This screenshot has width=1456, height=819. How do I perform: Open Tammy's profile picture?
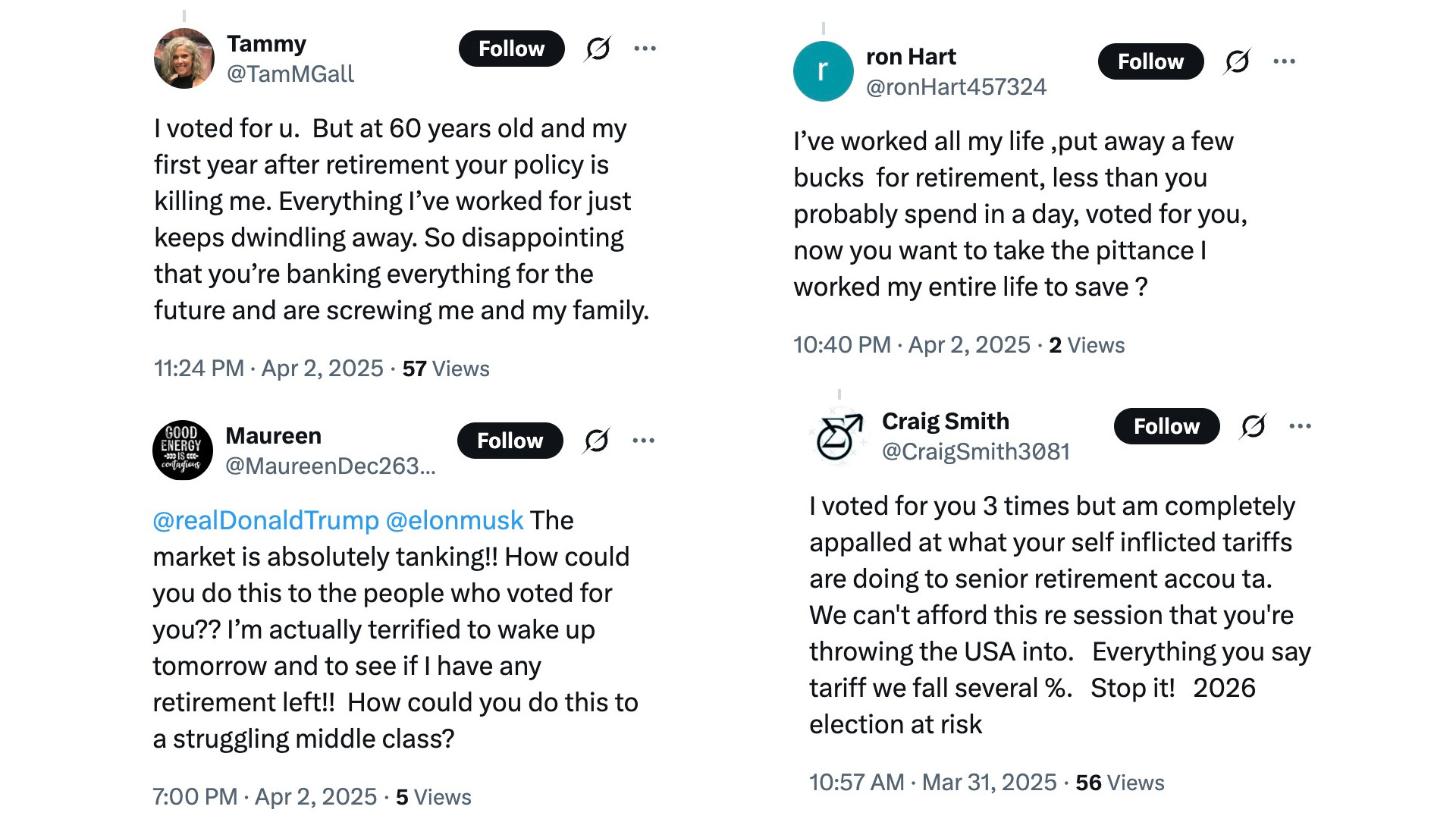(184, 58)
